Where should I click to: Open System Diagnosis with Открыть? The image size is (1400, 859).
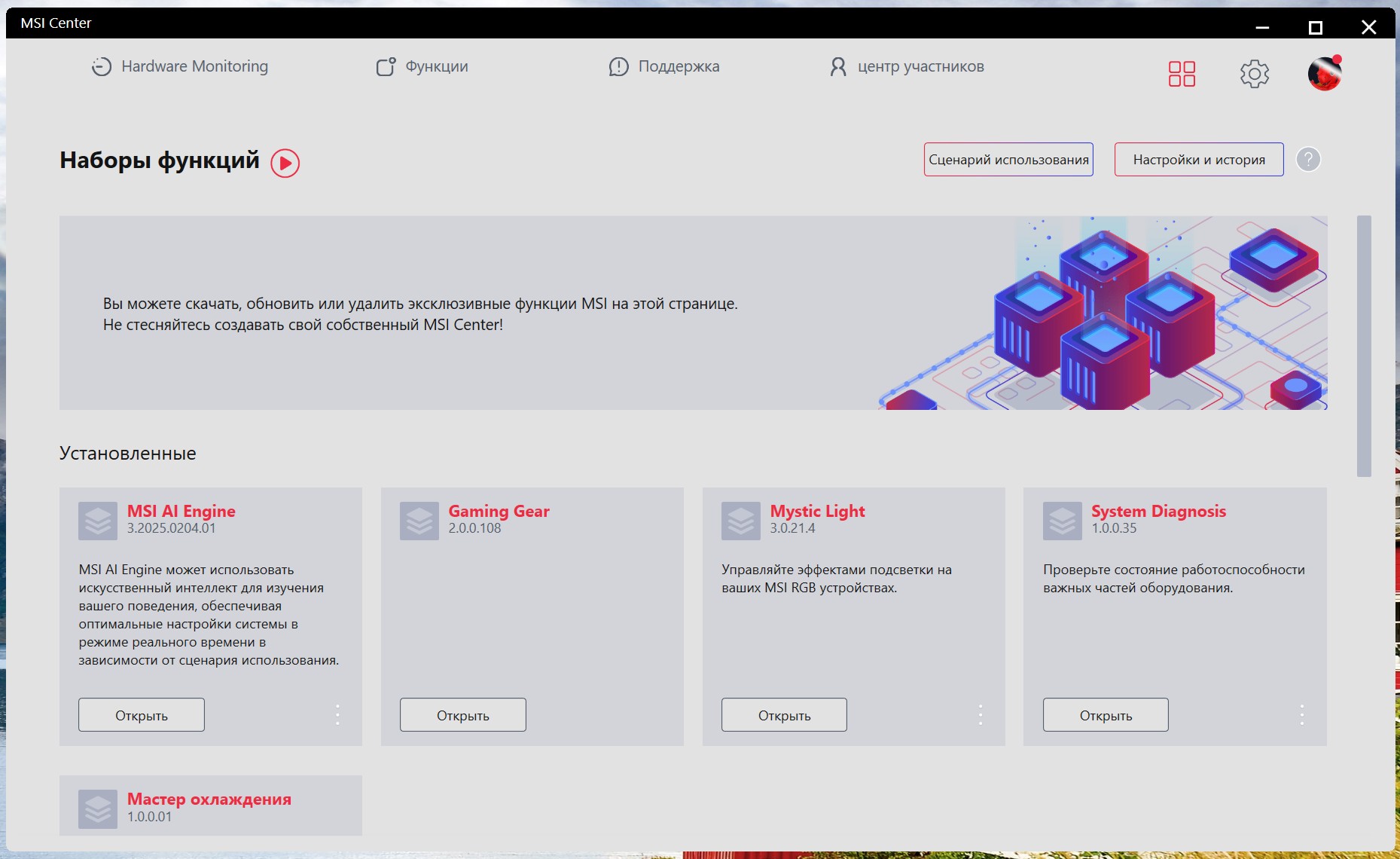coord(1106,714)
